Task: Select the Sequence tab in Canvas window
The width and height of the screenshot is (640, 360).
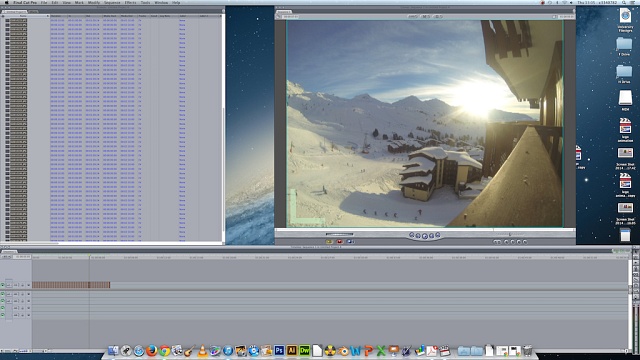Action: [x=284, y=12]
